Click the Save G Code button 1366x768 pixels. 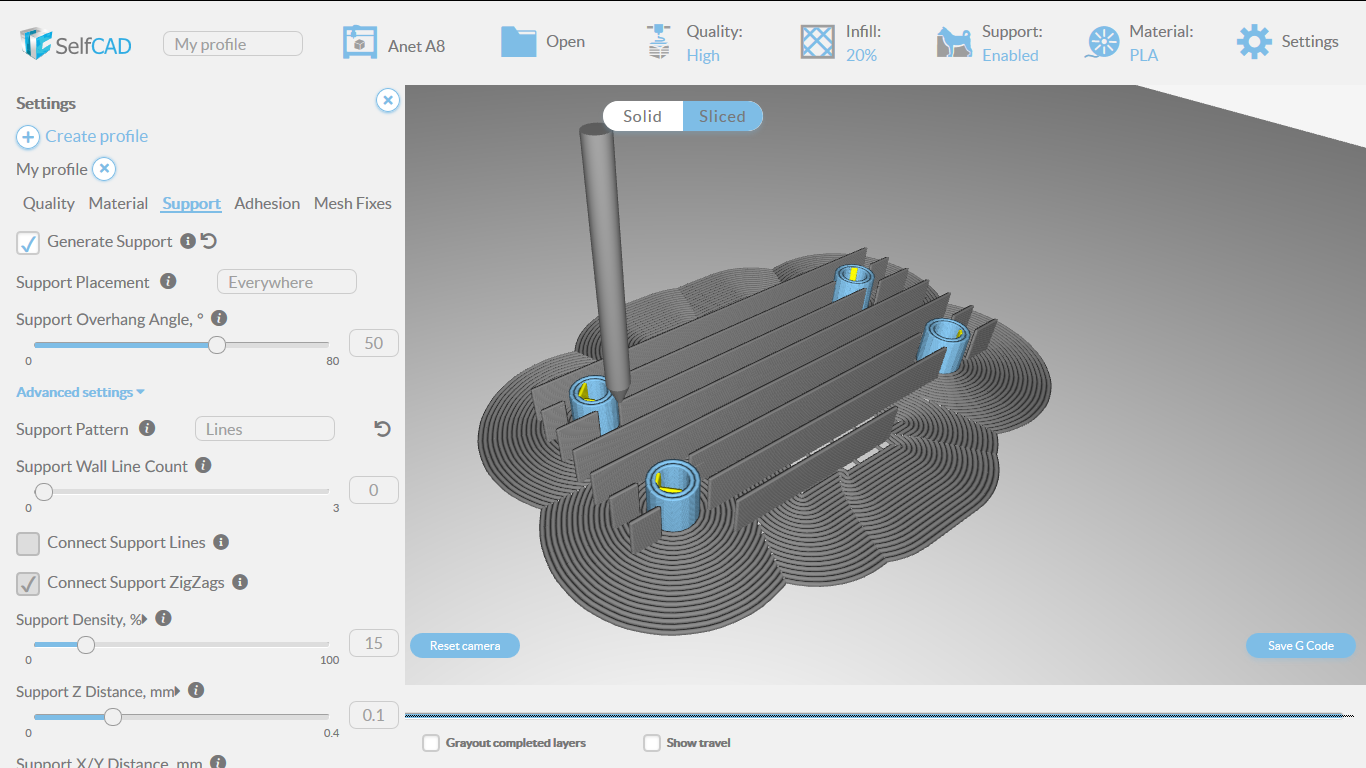point(1301,645)
